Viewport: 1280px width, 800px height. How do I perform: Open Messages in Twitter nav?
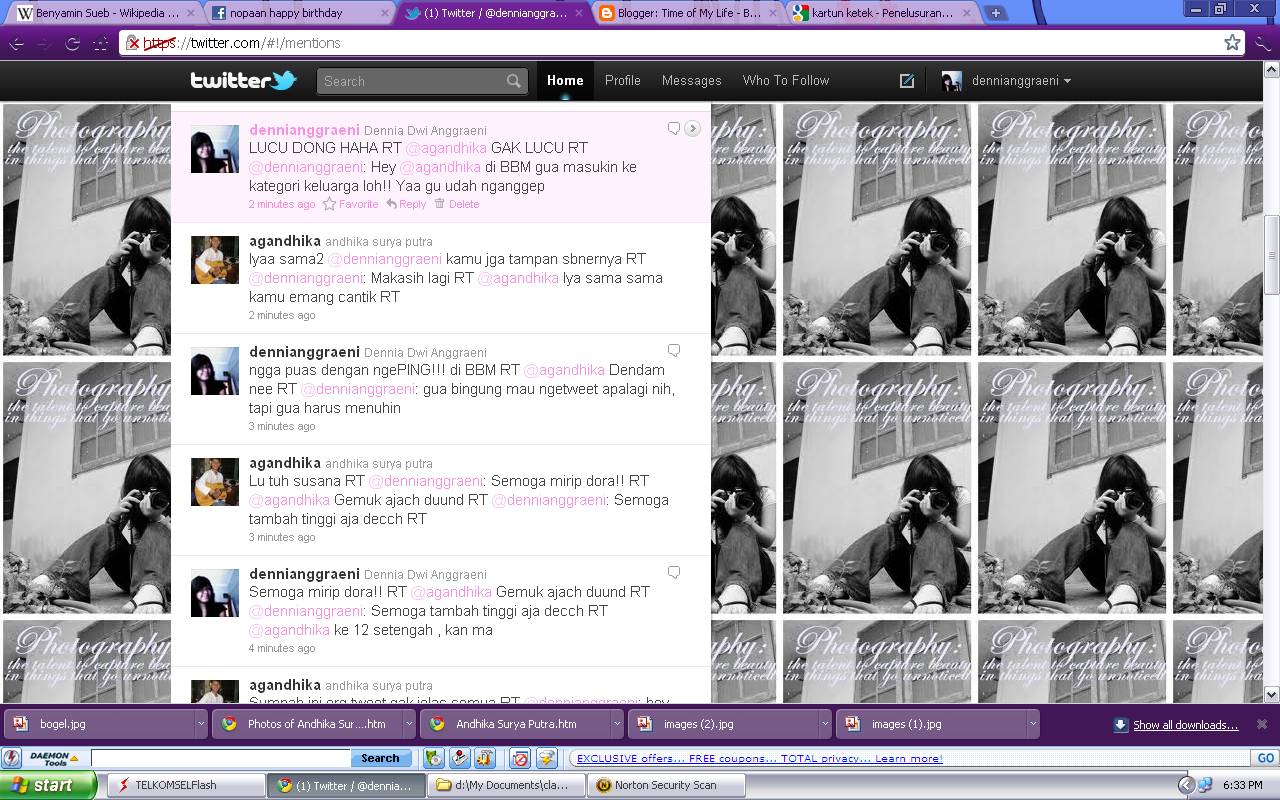click(692, 81)
